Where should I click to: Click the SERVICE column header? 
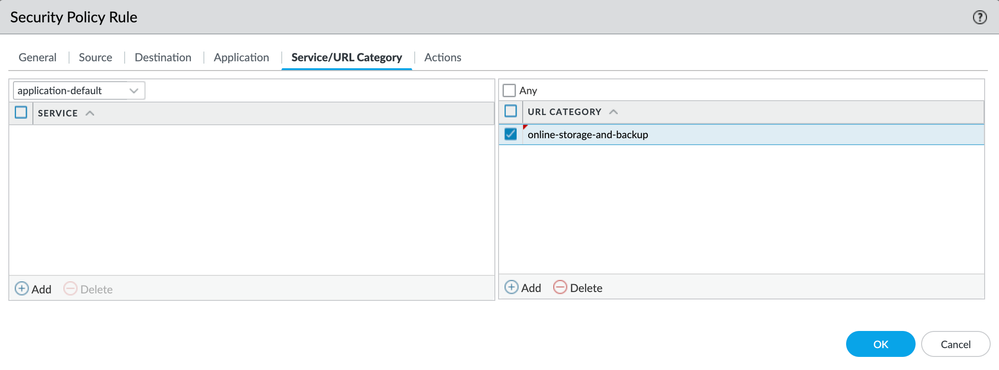(58, 113)
